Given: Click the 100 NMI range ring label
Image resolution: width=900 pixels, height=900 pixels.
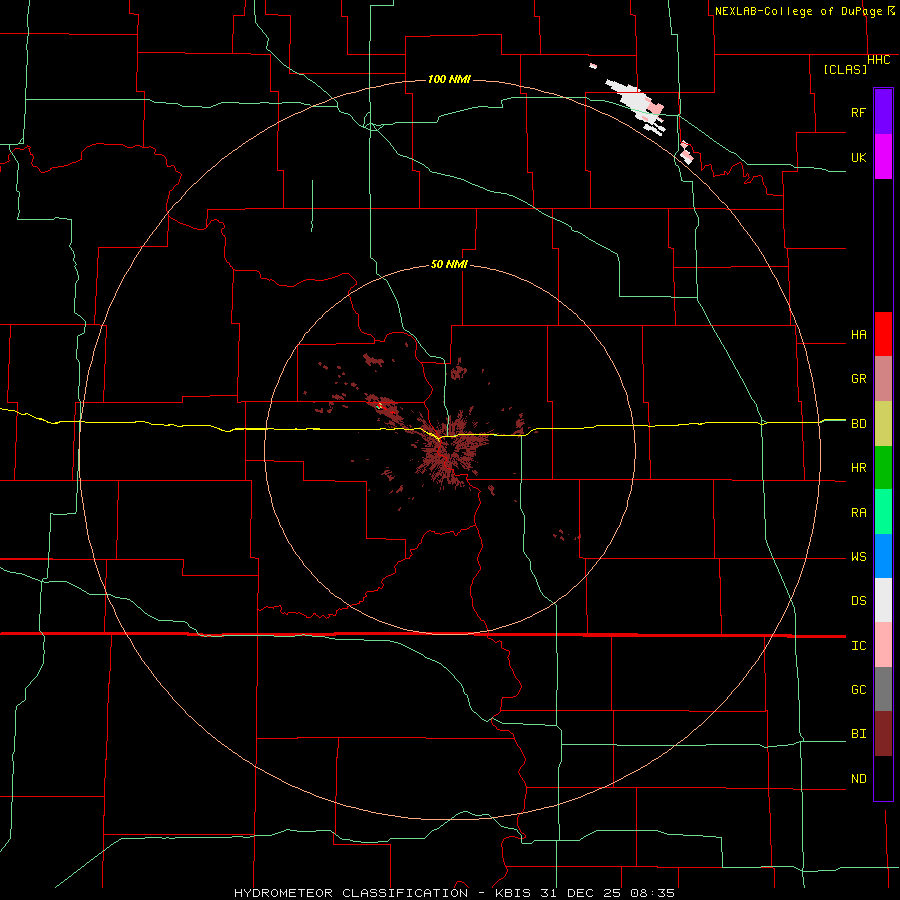Looking at the screenshot, I should pyautogui.click(x=449, y=79).
